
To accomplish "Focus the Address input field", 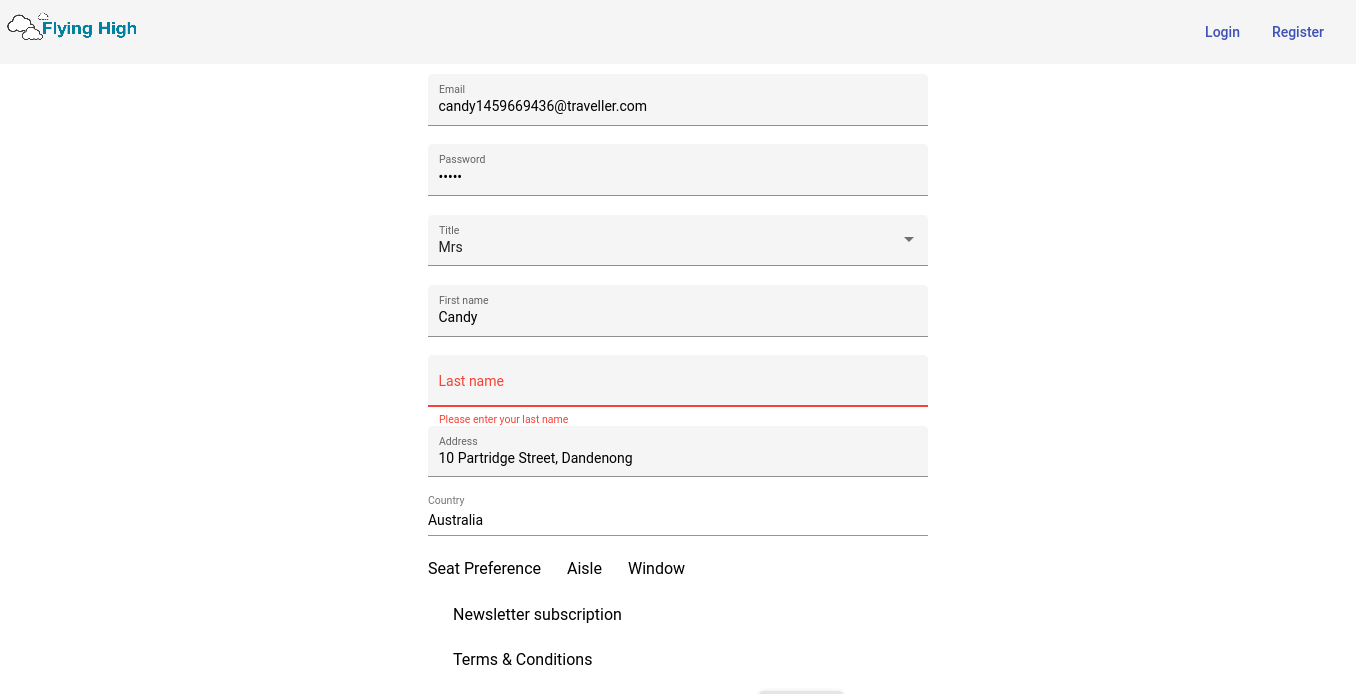I will (678, 451).
